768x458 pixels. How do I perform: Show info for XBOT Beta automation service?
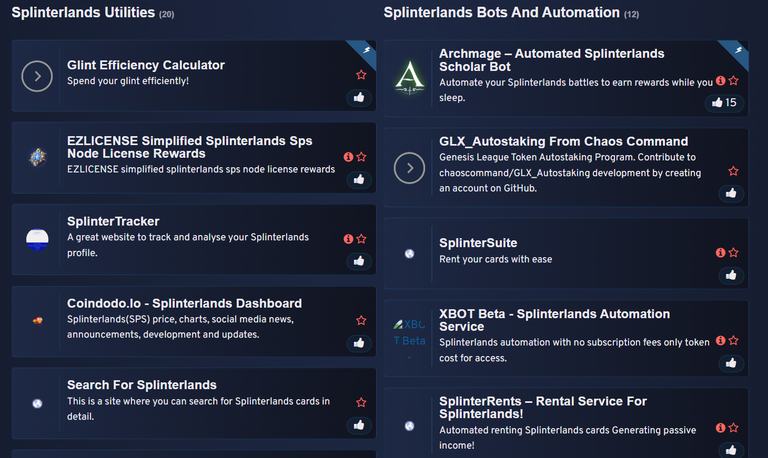click(x=720, y=340)
